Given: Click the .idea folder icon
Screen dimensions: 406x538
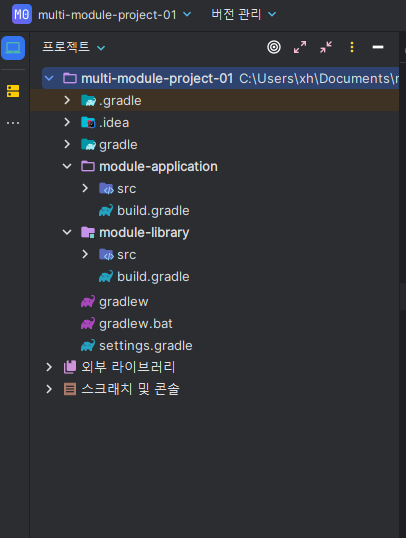Looking at the screenshot, I should click(88, 122).
